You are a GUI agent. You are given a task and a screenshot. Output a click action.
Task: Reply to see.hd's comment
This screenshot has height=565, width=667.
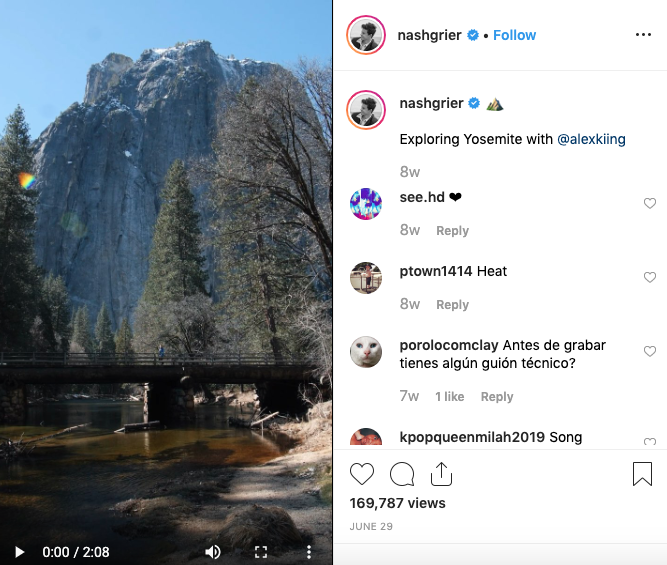(x=452, y=231)
